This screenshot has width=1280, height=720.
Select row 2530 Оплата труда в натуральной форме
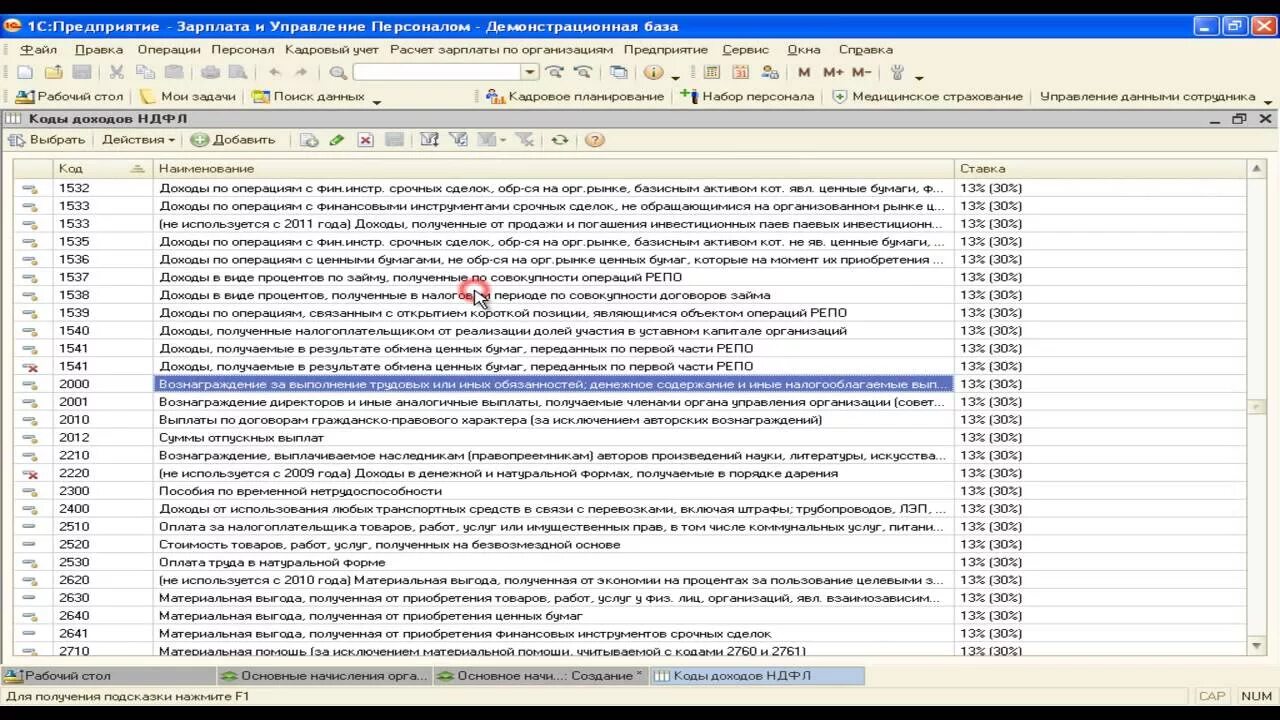[630, 562]
